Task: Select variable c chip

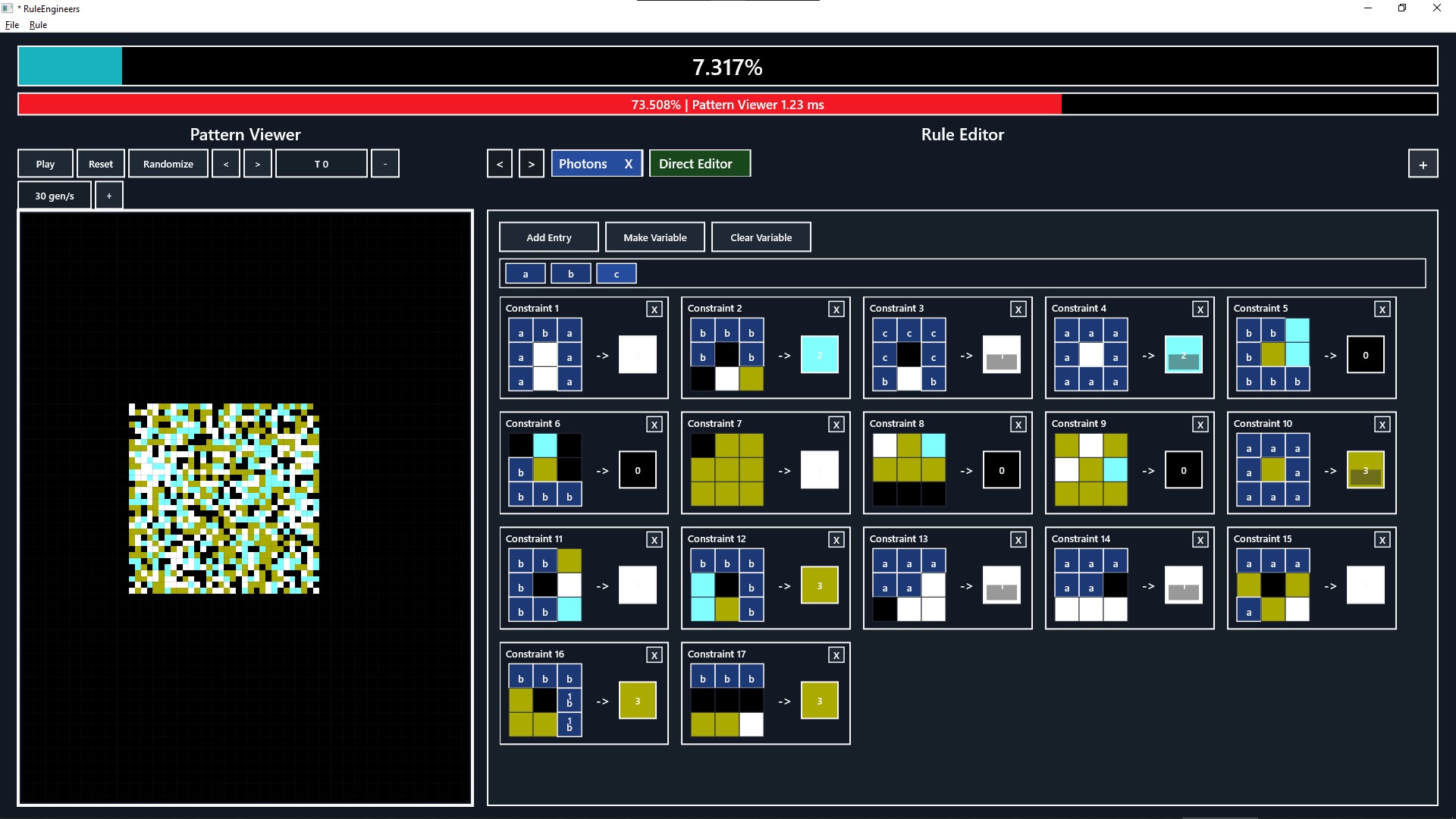Action: (x=617, y=274)
